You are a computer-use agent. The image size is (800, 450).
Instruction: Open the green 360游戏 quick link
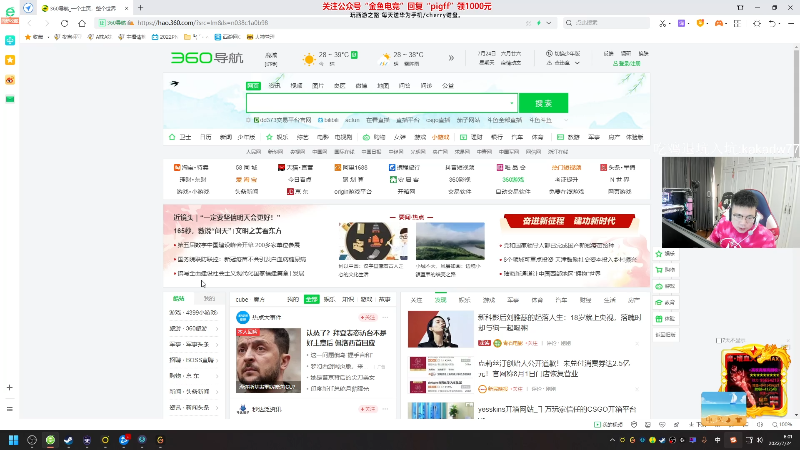(x=513, y=180)
